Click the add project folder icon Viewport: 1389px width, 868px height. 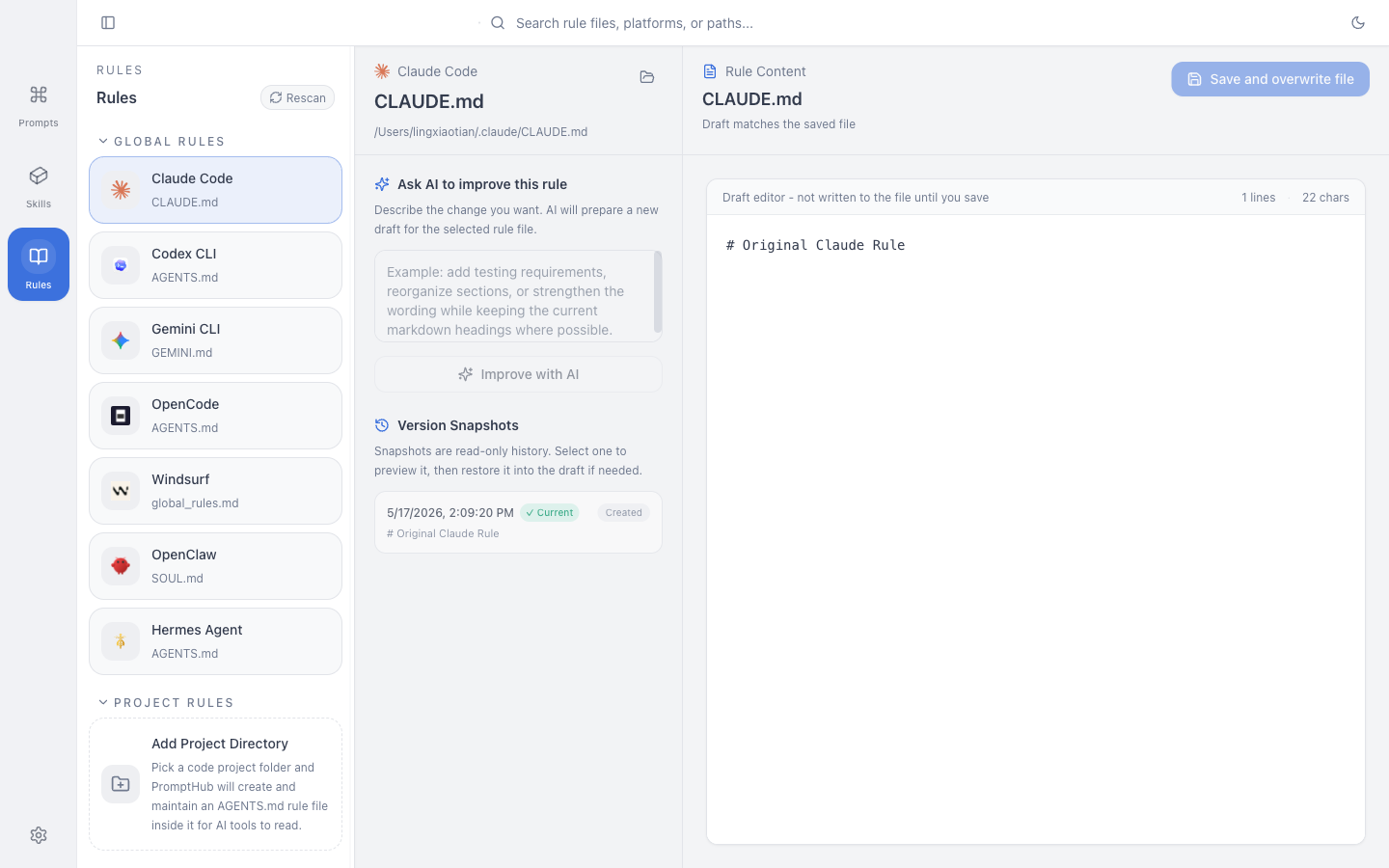[x=121, y=784]
